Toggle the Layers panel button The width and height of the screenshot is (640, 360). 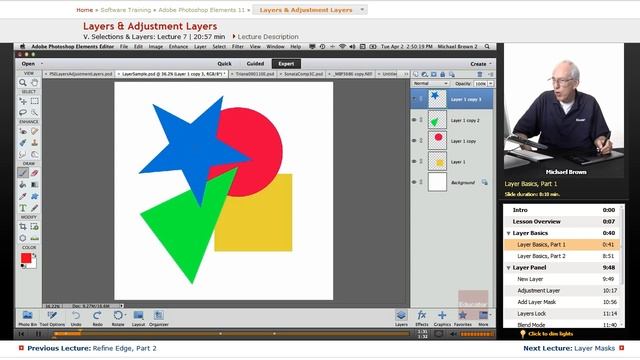pyautogui.click(x=401, y=318)
